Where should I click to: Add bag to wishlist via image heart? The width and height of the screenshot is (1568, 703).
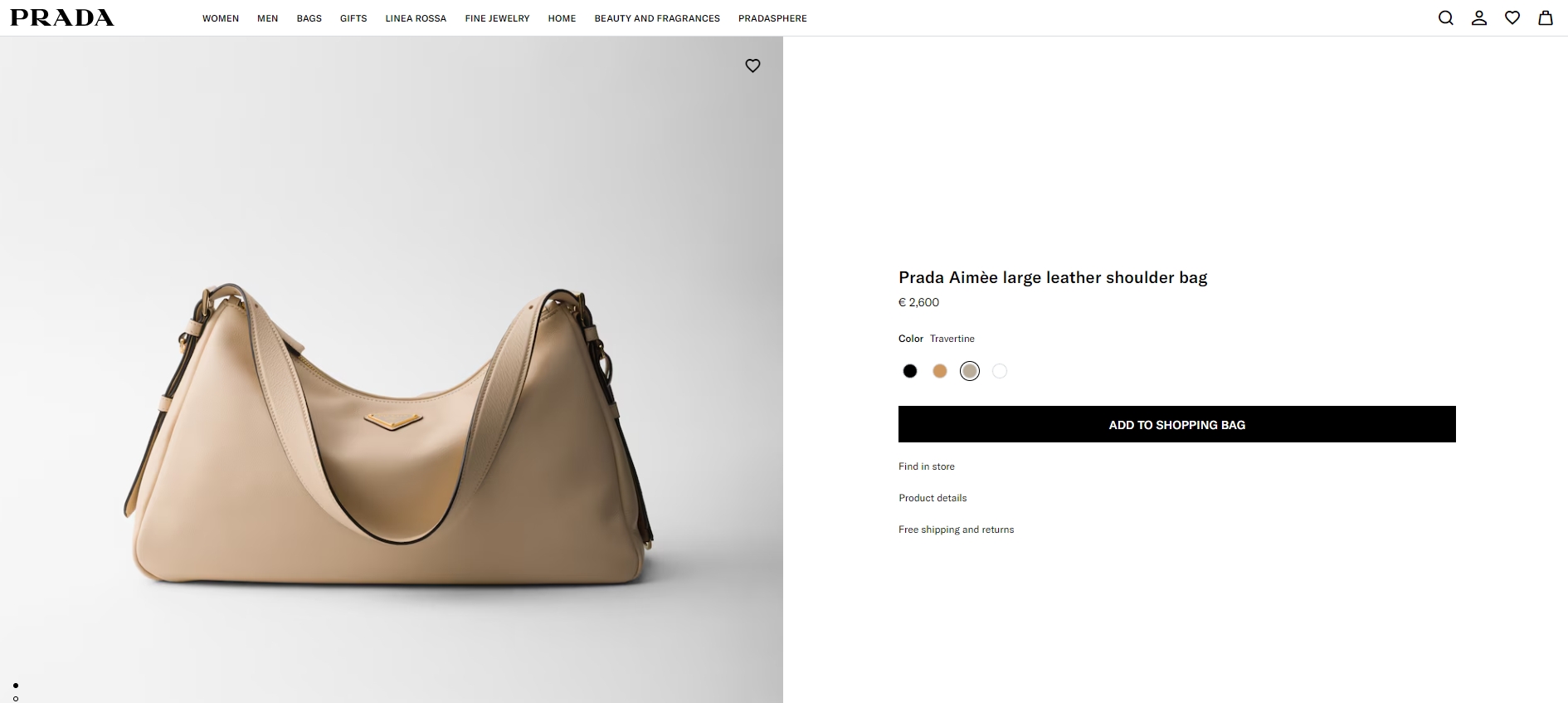pos(752,66)
